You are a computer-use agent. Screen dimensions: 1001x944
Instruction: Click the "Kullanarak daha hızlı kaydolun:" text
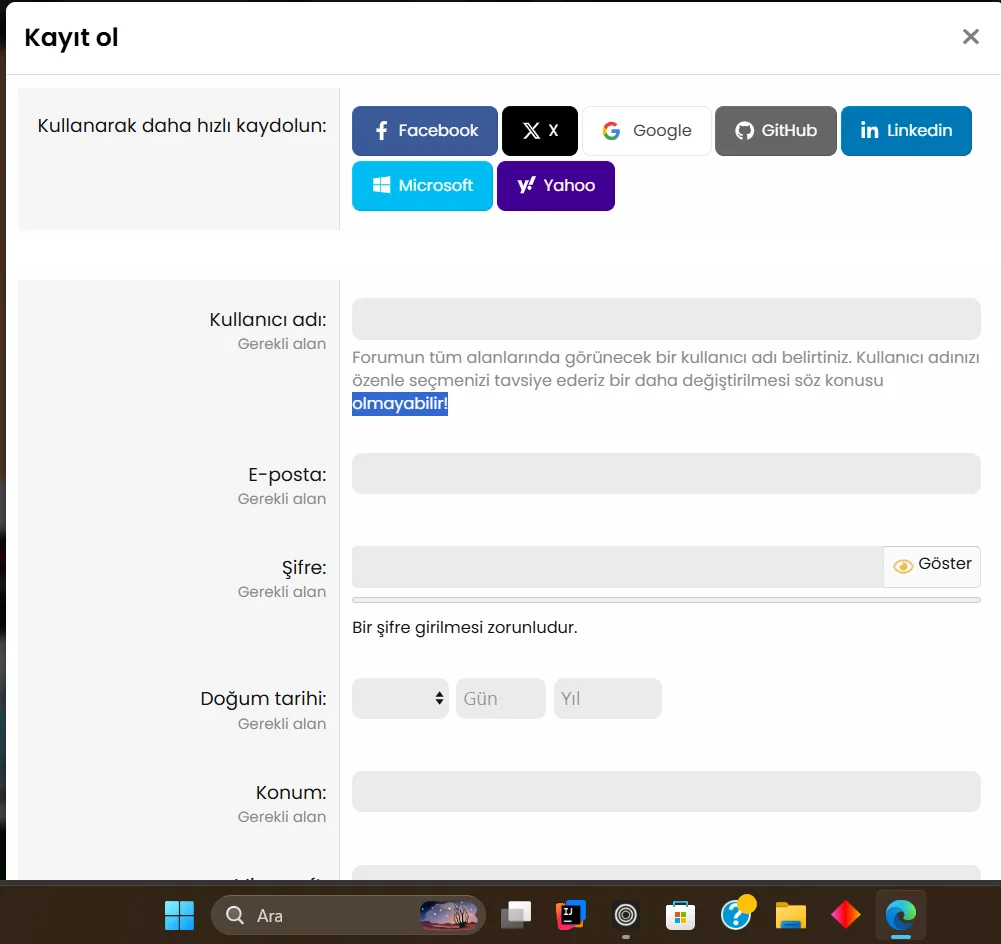(x=182, y=125)
